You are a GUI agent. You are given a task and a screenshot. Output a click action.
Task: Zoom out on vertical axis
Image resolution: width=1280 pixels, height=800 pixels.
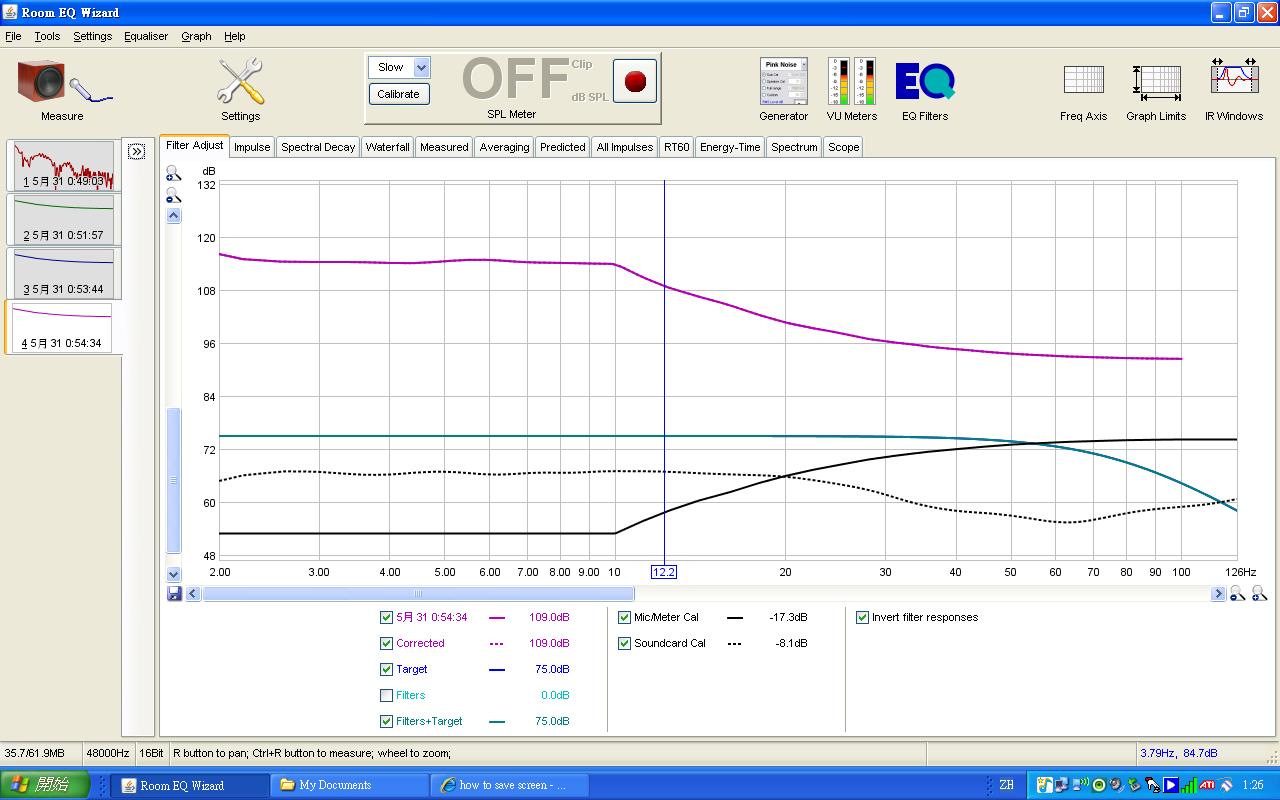[174, 195]
